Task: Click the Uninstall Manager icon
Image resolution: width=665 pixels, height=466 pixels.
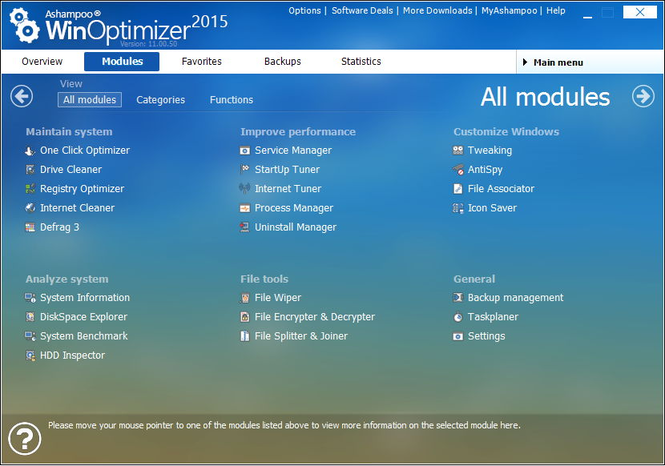Action: point(245,227)
